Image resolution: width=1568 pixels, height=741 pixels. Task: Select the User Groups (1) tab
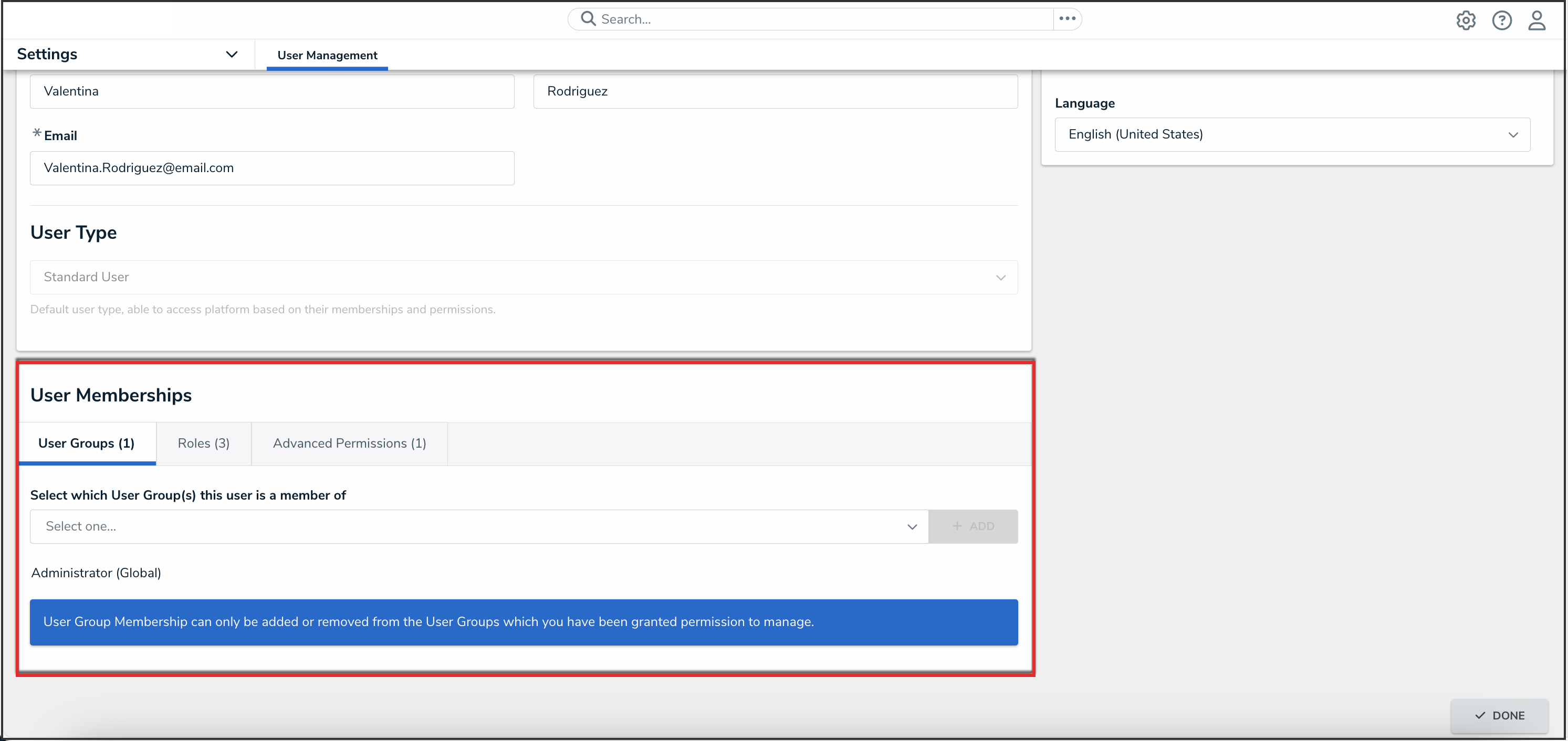pos(87,443)
